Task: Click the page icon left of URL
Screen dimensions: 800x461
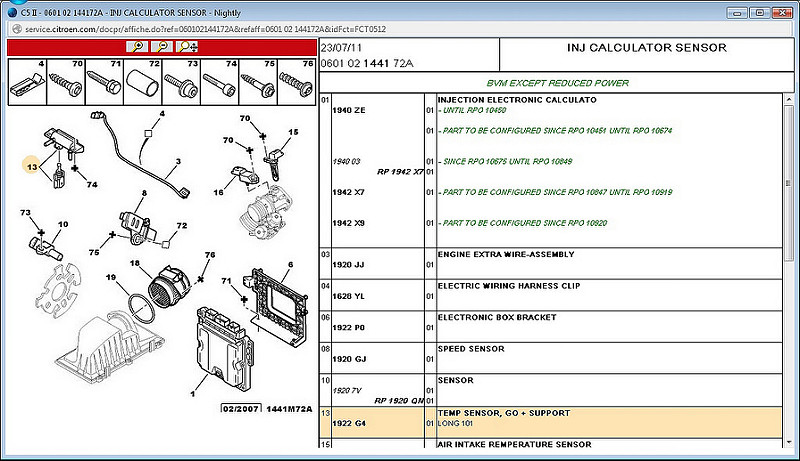Action: click(16, 29)
